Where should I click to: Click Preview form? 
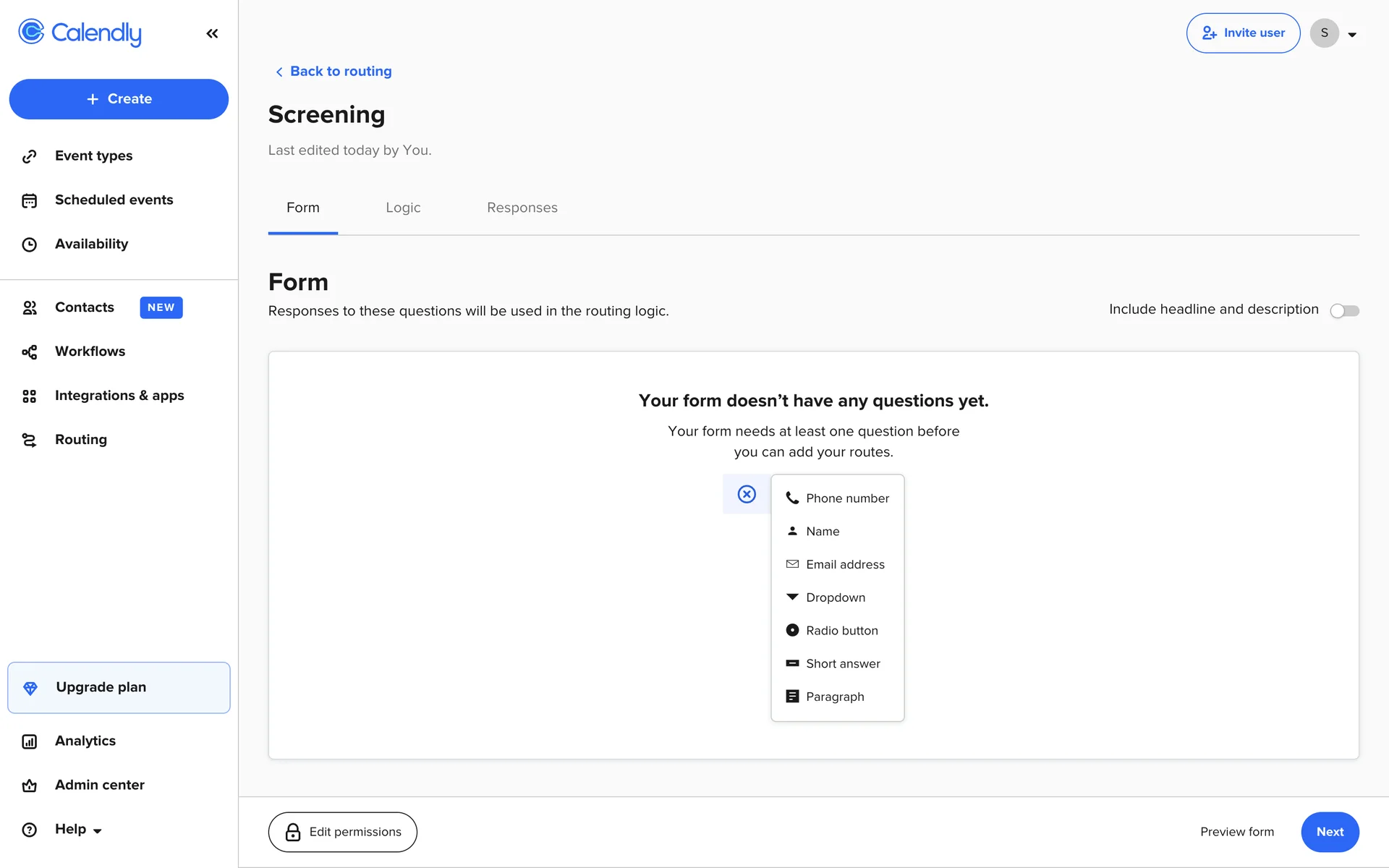click(1236, 832)
